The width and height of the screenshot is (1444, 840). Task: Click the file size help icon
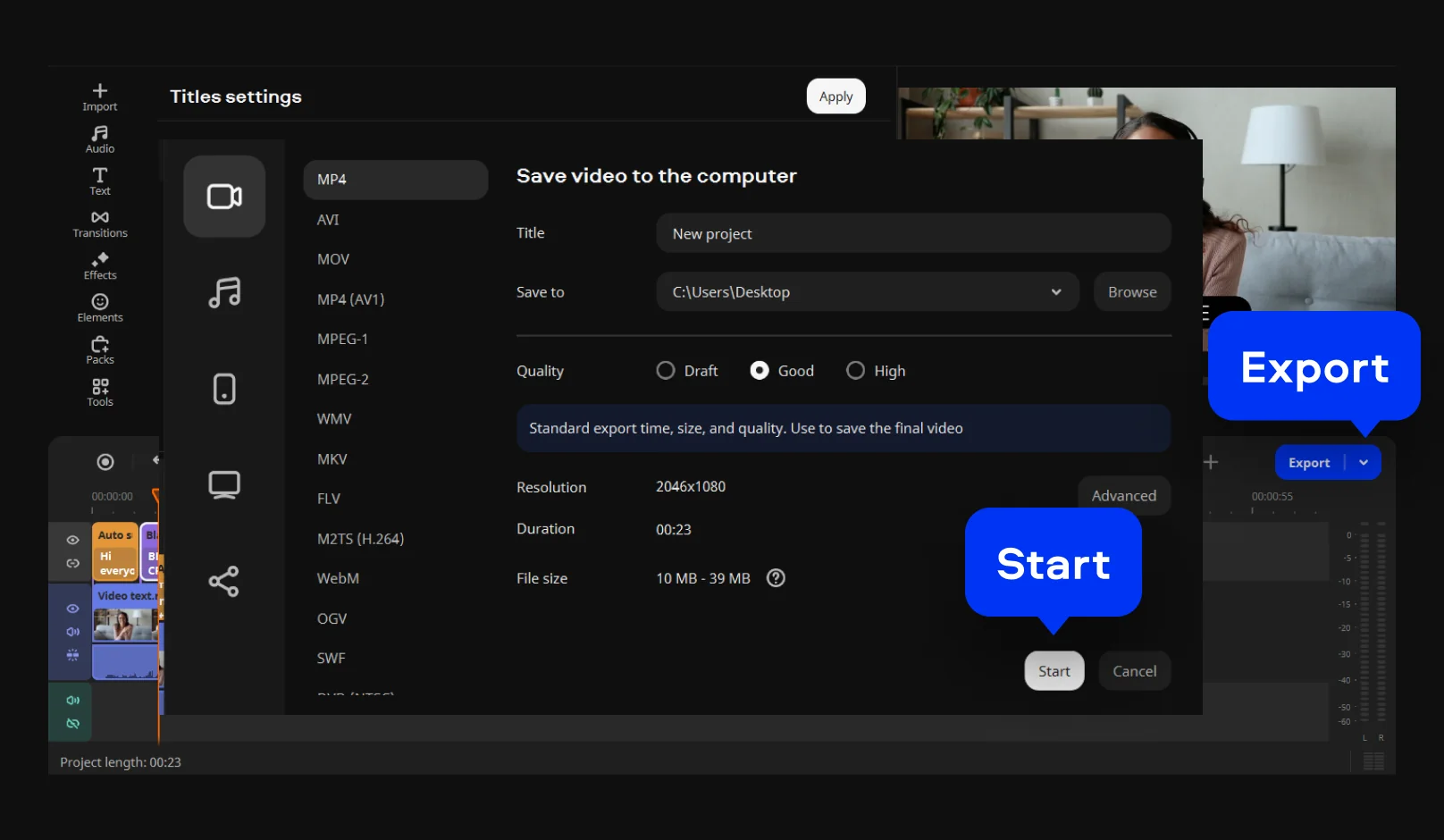[x=776, y=578]
